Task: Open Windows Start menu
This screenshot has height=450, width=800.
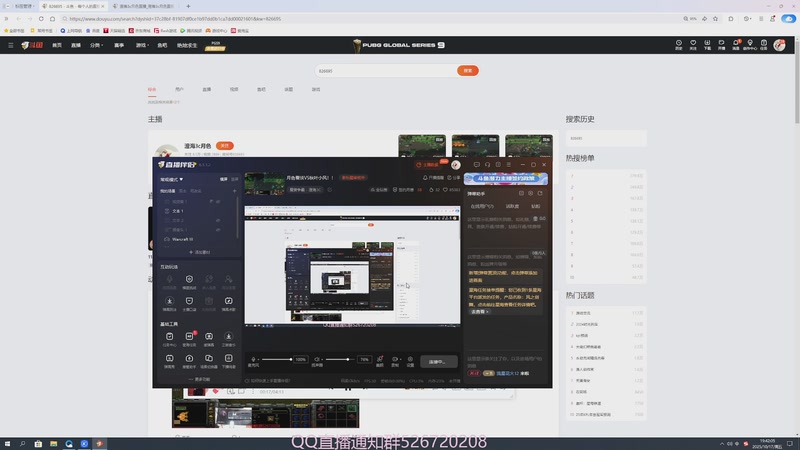Action: pyautogui.click(x=7, y=444)
